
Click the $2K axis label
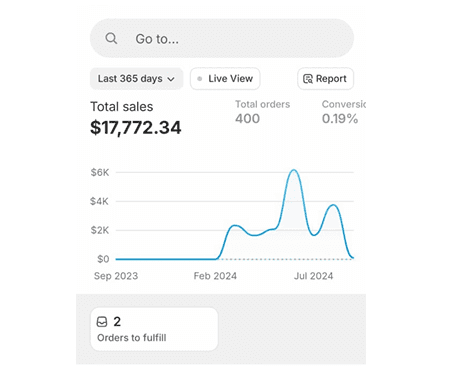[x=100, y=230]
